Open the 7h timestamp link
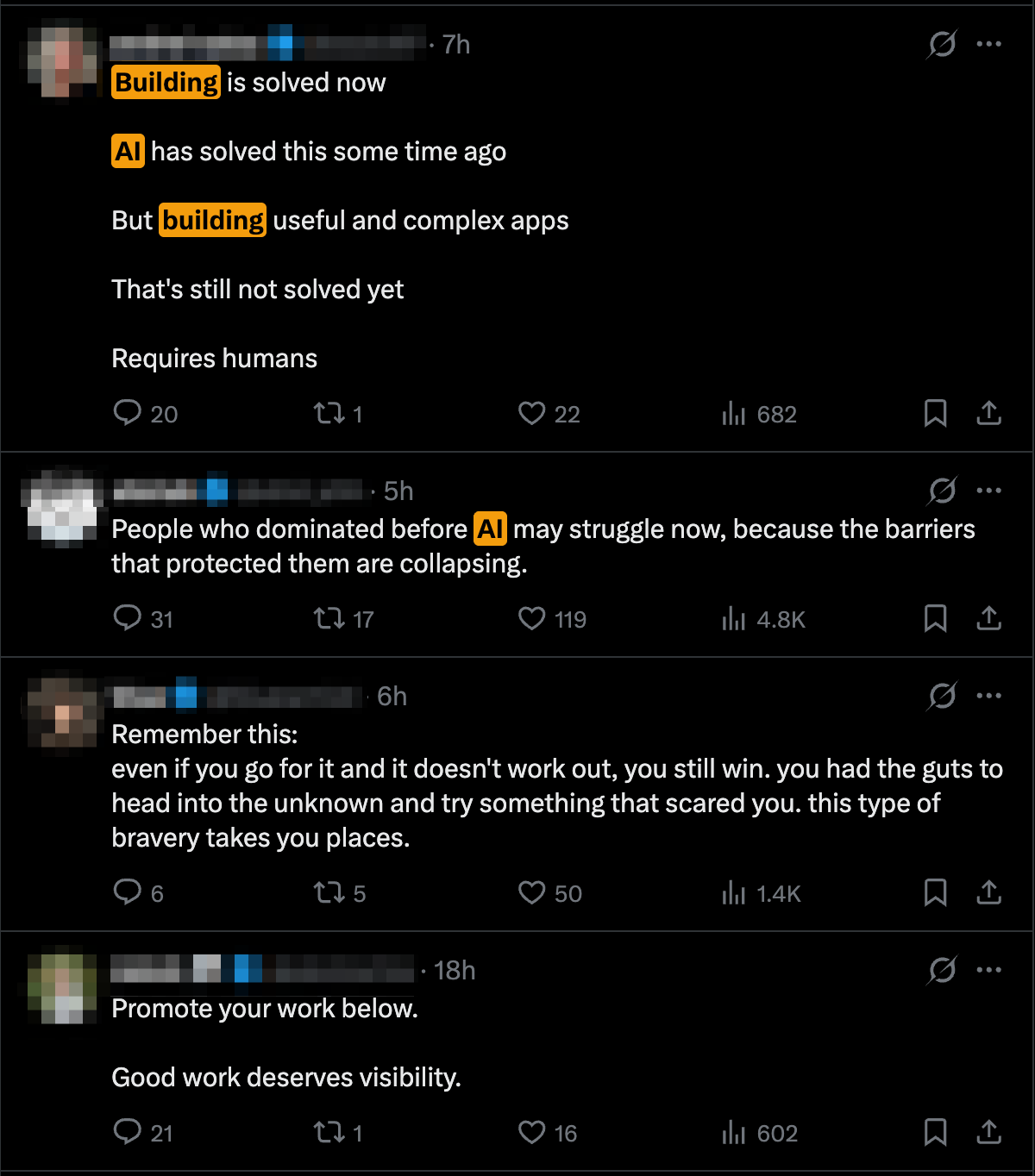1035x1176 pixels. (x=456, y=44)
